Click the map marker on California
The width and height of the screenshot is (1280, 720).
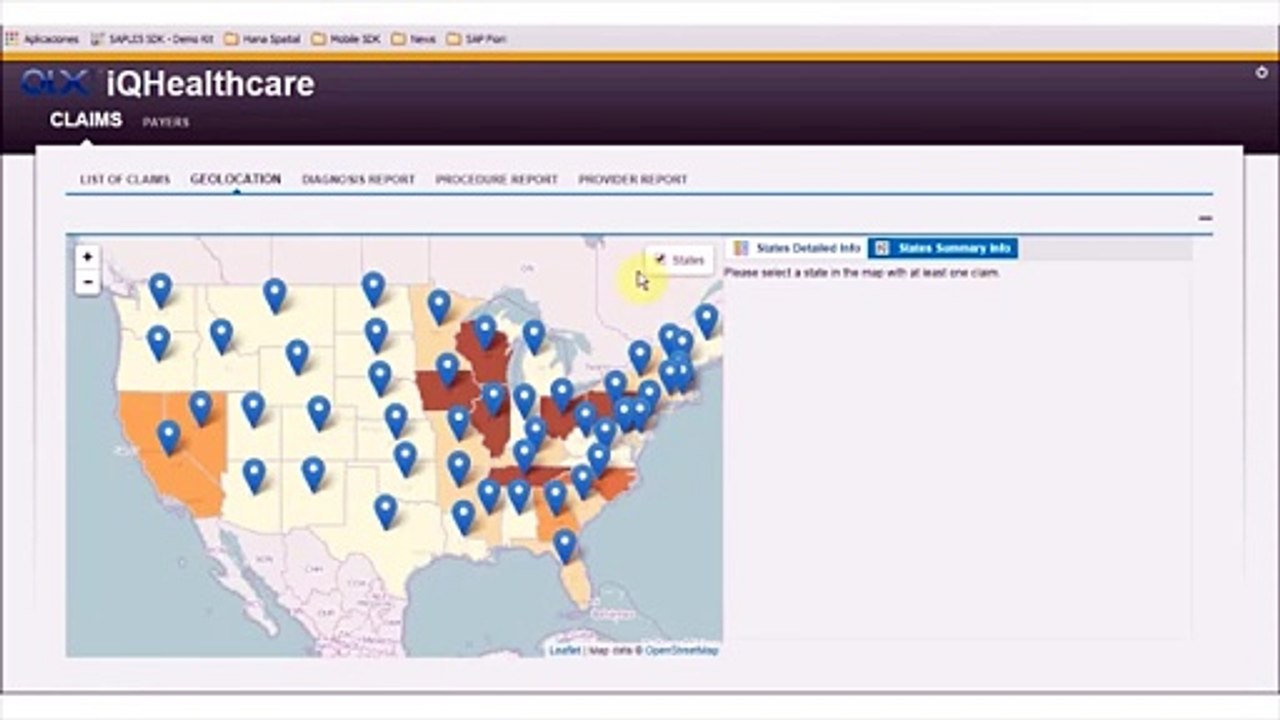pos(169,437)
